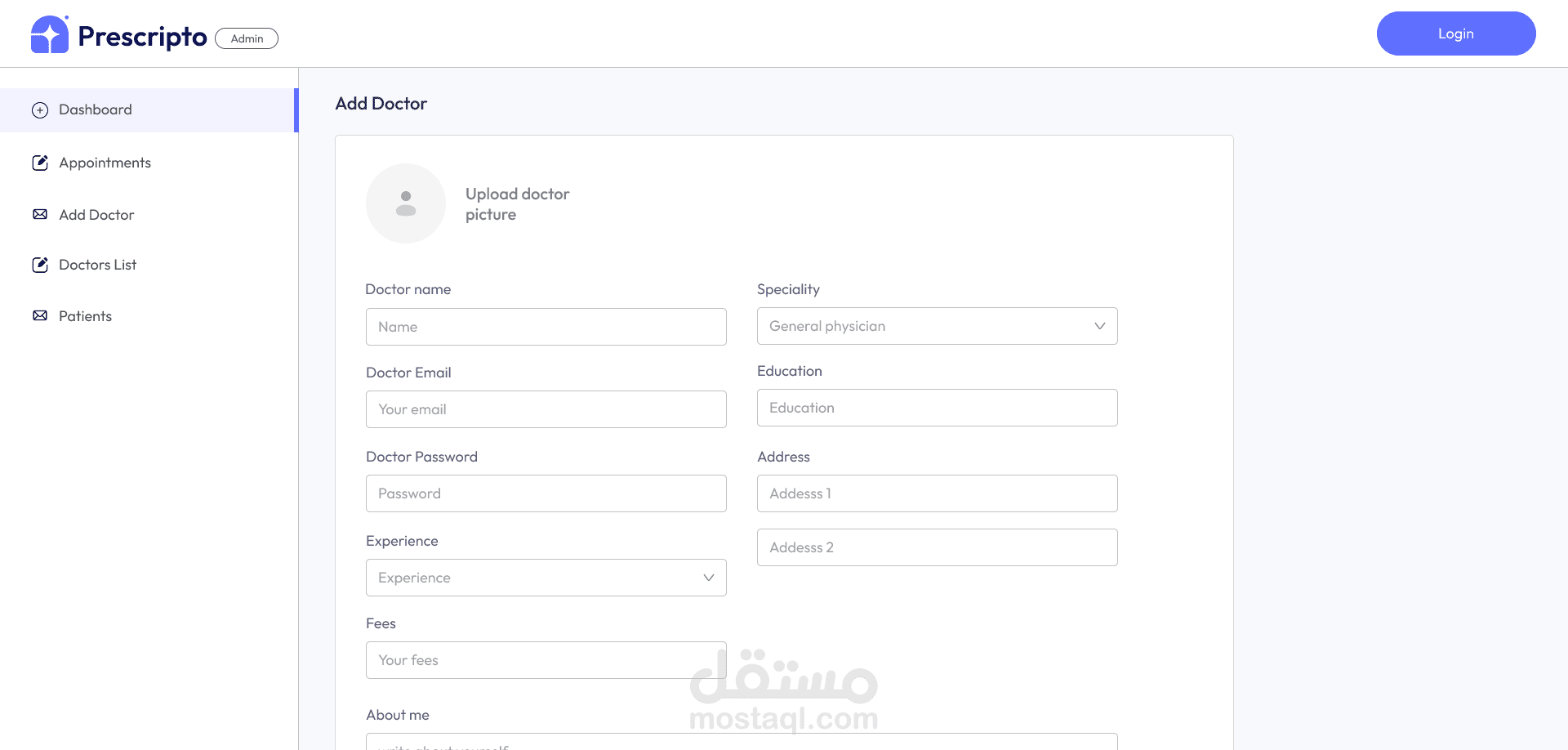The width and height of the screenshot is (1568, 750).
Task: Click the Fees label
Action: coord(381,623)
